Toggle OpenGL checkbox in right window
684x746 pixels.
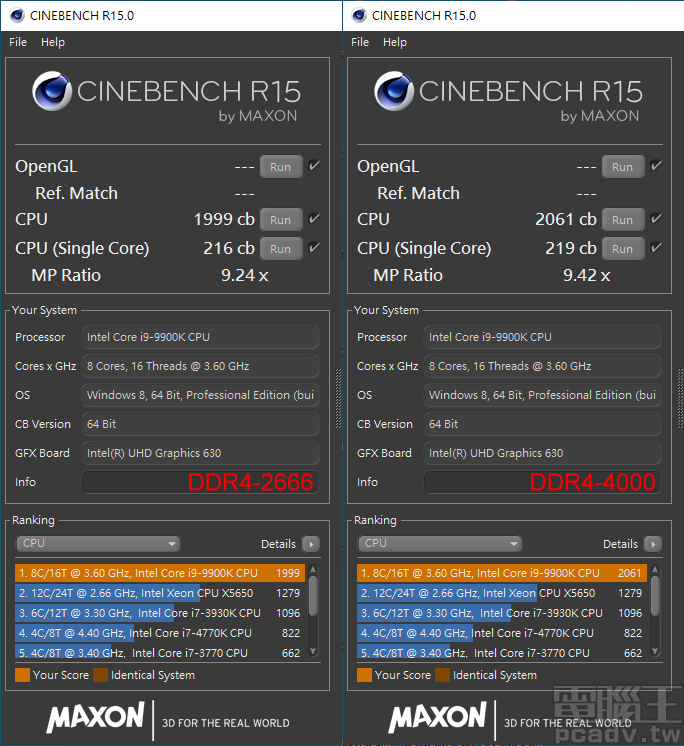656,166
